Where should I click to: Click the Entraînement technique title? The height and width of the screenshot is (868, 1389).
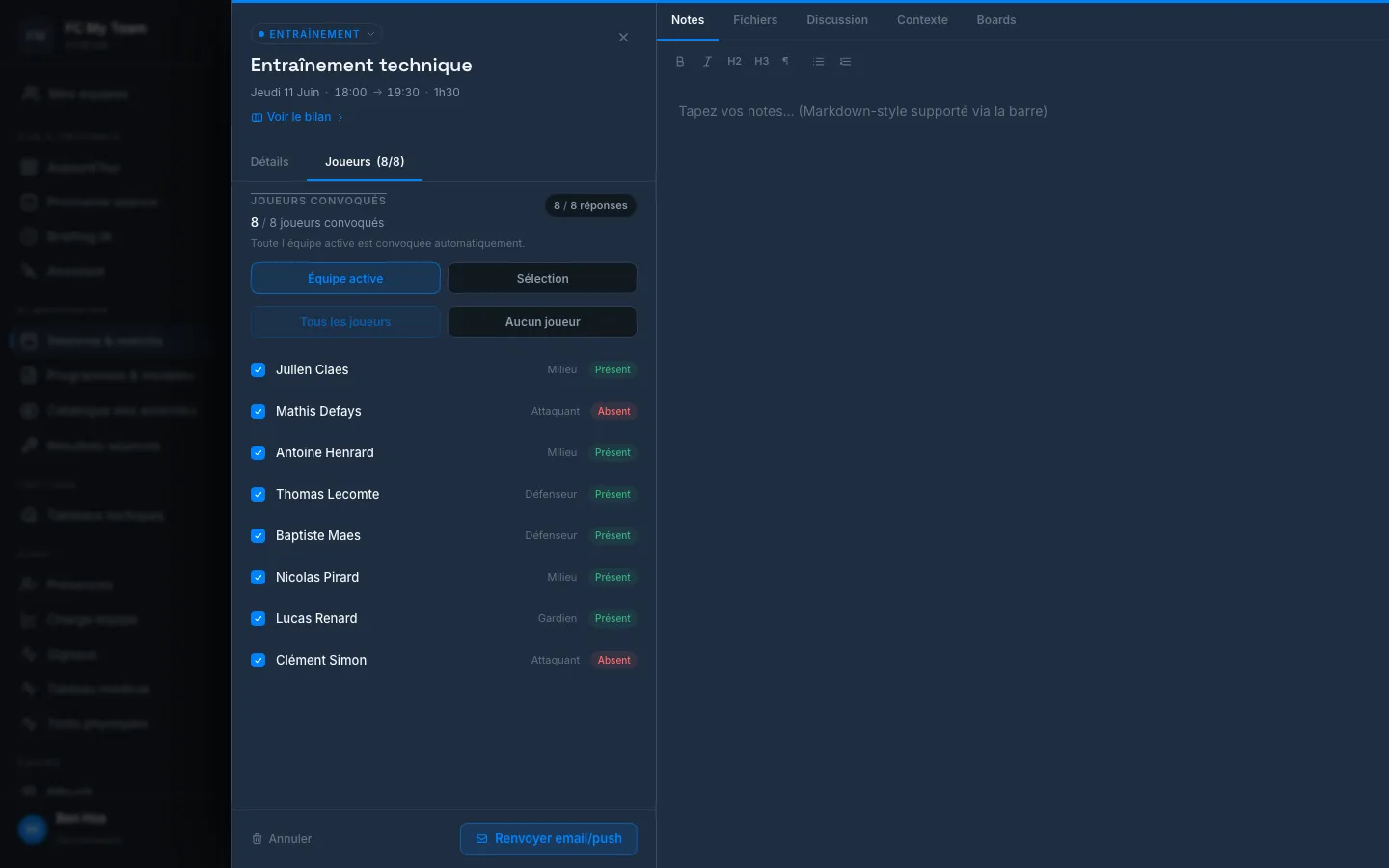(x=361, y=66)
